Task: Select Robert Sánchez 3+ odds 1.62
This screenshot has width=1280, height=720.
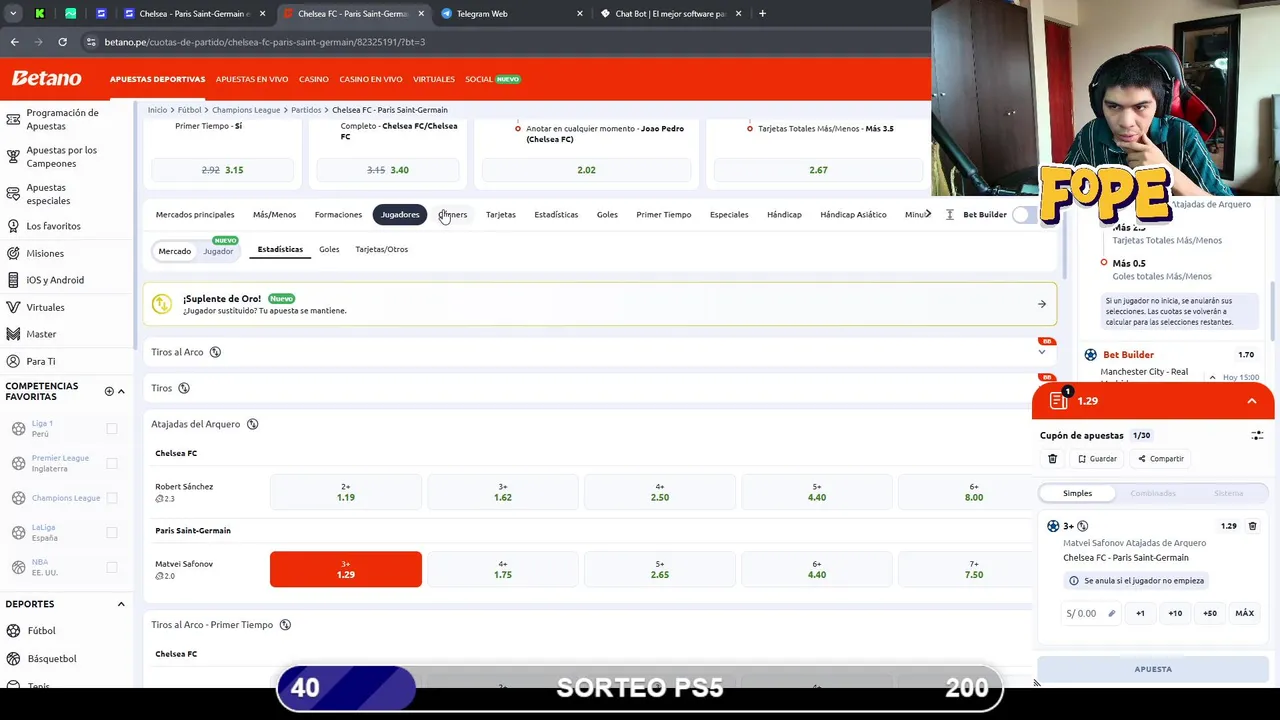Action: coord(503,492)
